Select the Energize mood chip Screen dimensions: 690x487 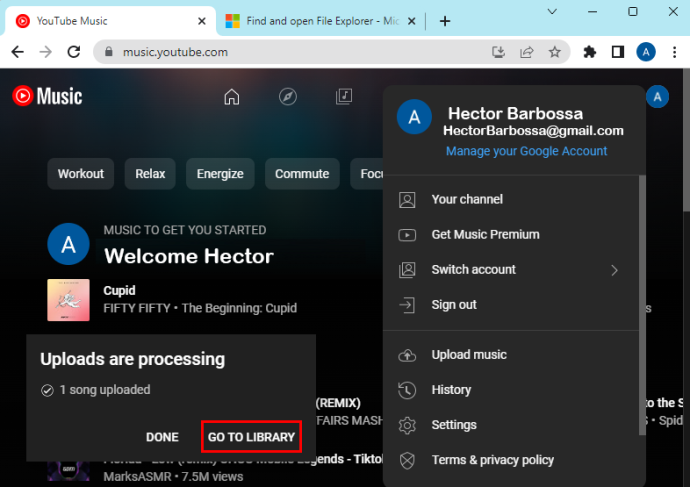[220, 174]
